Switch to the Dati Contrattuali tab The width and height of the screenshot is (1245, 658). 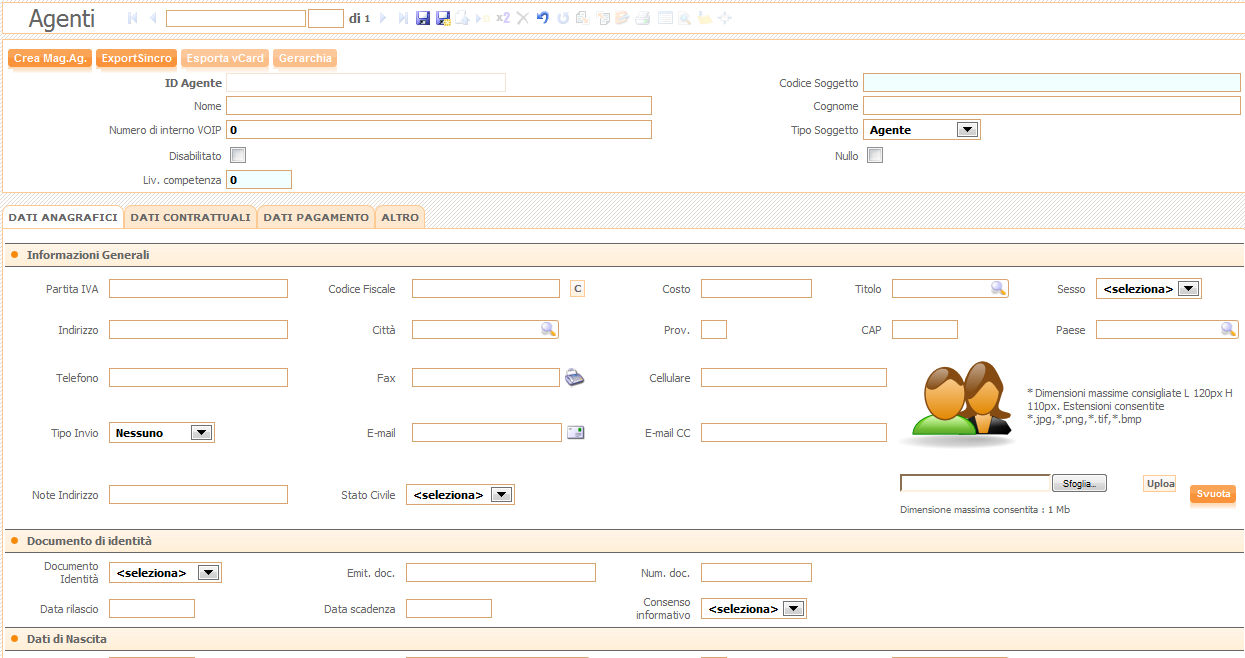pos(190,217)
